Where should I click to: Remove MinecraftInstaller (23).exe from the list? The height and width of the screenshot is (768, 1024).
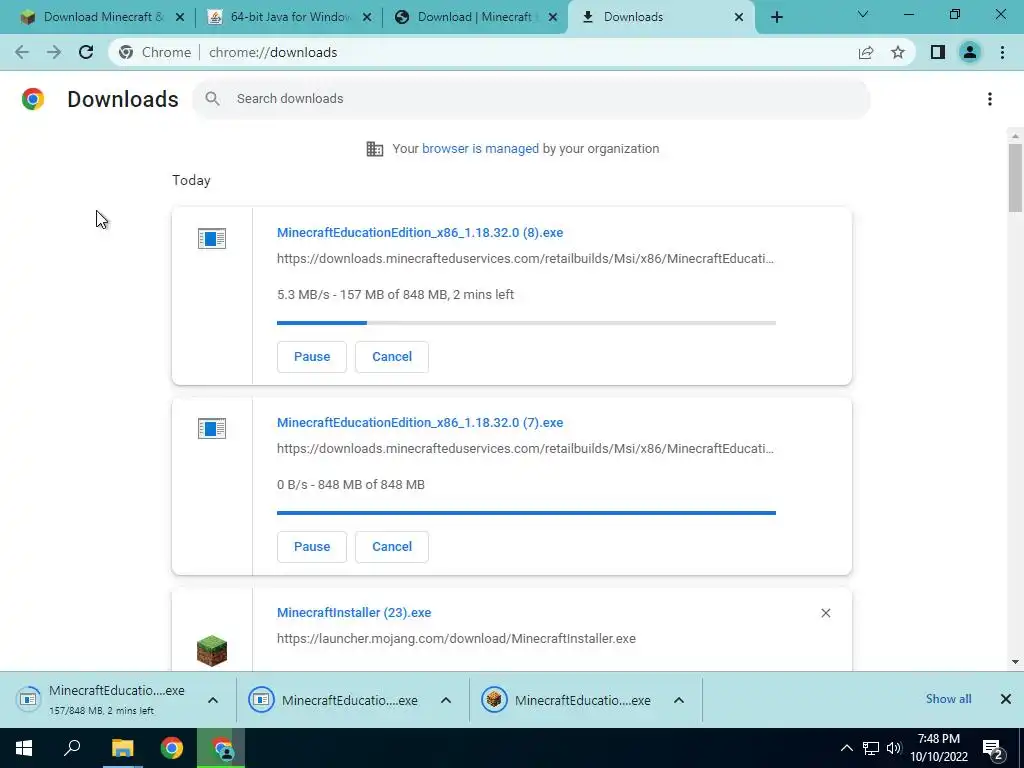point(825,613)
